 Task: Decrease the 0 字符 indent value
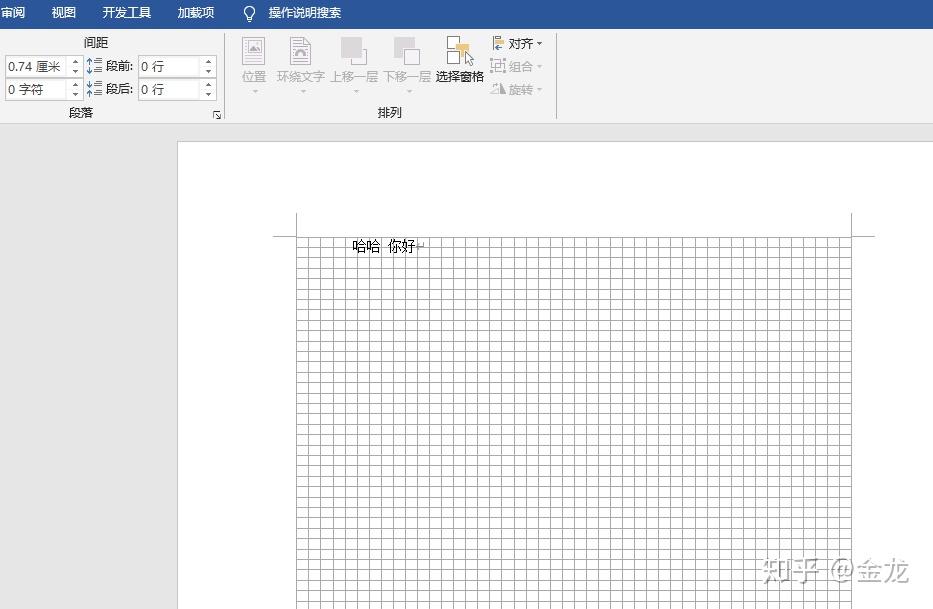(x=75, y=95)
